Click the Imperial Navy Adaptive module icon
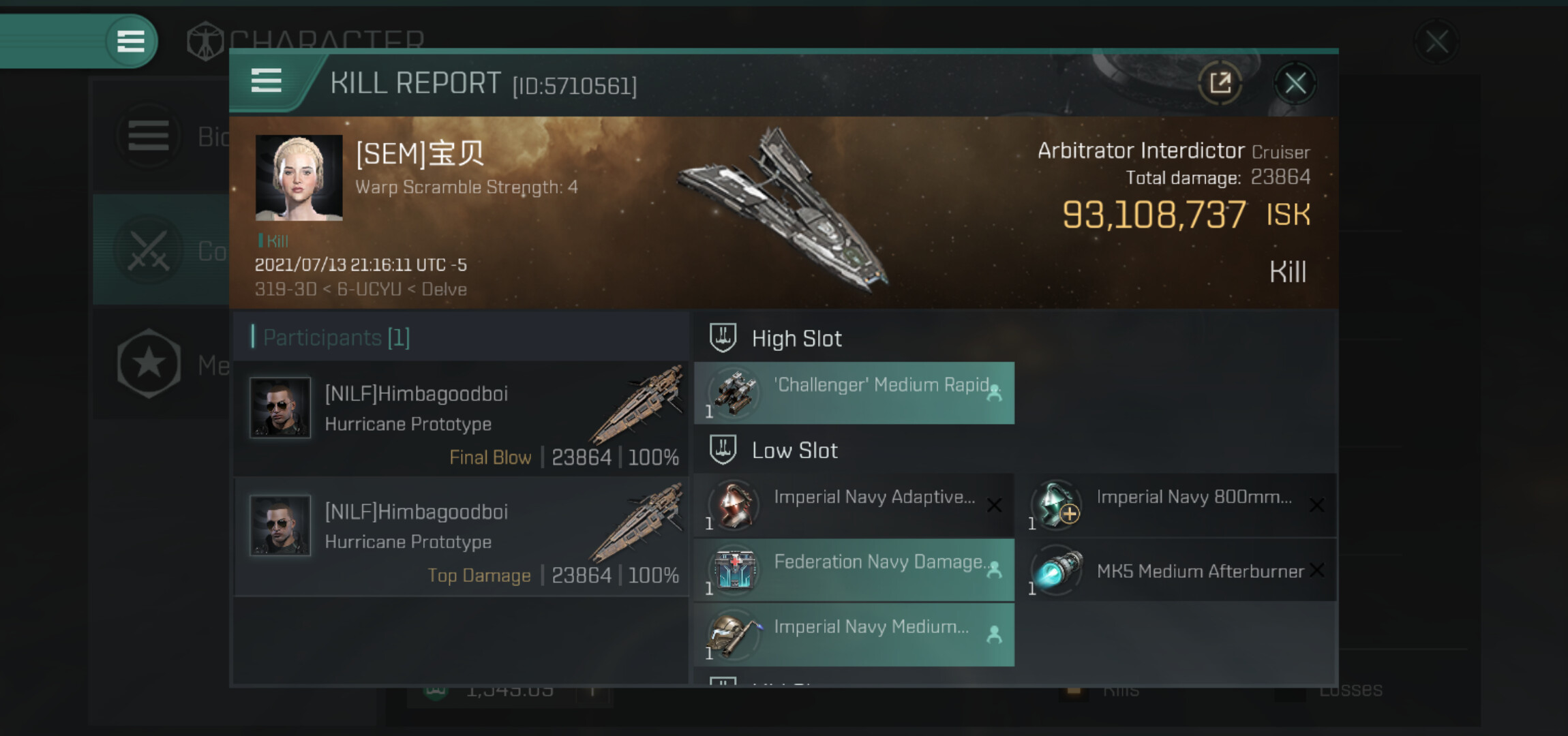Viewport: 1568px width, 736px height. click(x=734, y=505)
